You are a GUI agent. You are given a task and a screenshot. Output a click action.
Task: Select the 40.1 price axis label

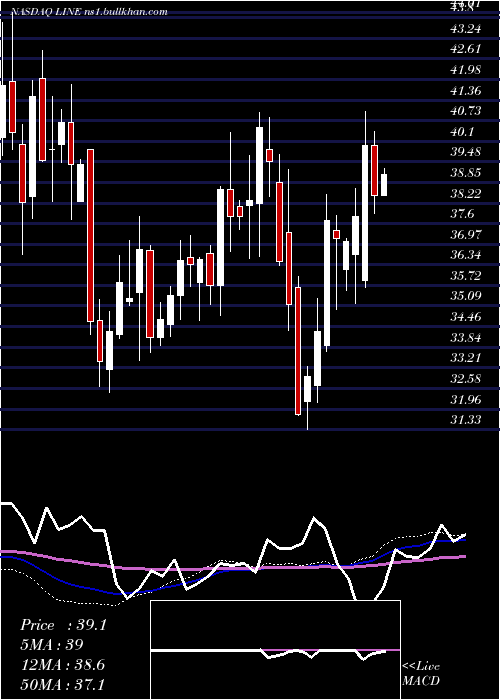(x=462, y=132)
